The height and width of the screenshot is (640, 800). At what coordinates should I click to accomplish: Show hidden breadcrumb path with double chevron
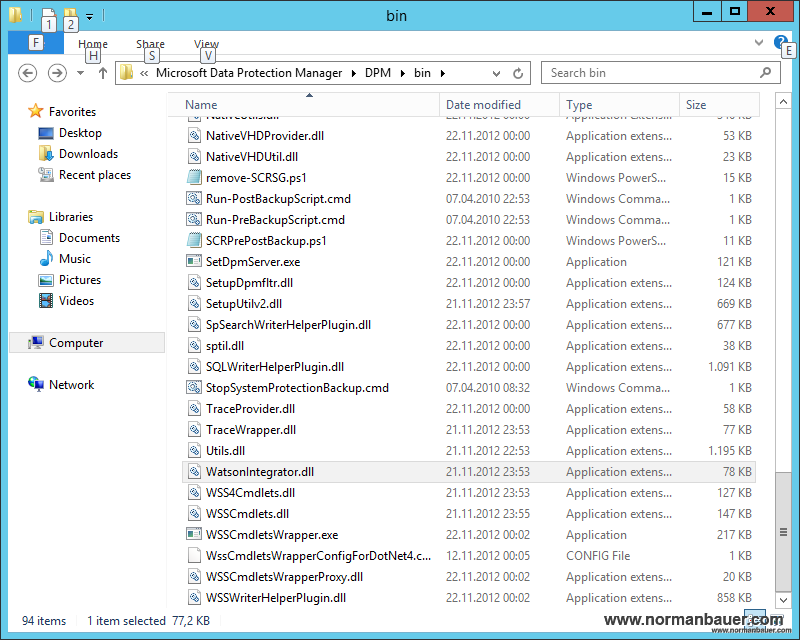tap(144, 73)
